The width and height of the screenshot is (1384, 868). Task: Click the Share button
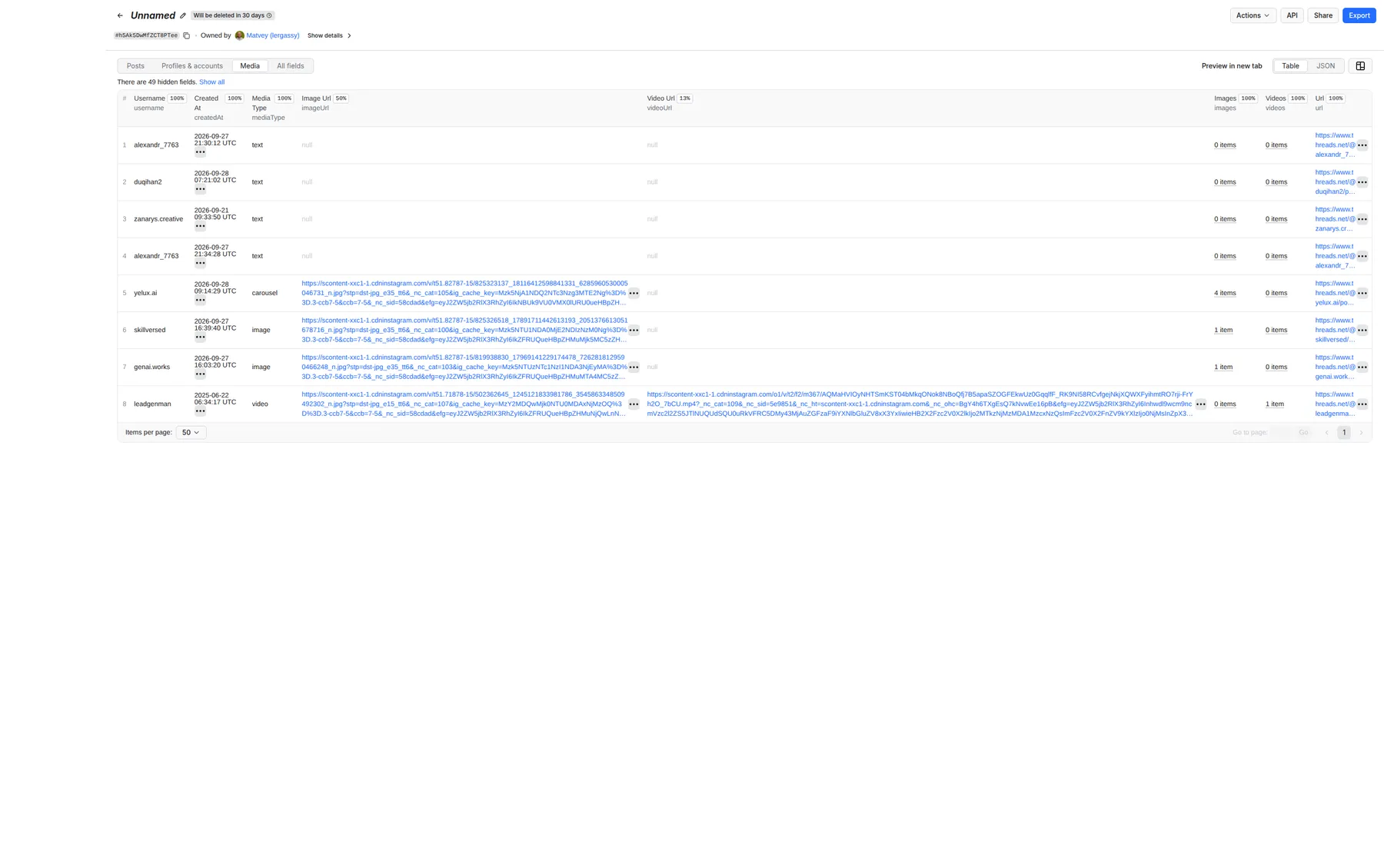(x=1322, y=15)
